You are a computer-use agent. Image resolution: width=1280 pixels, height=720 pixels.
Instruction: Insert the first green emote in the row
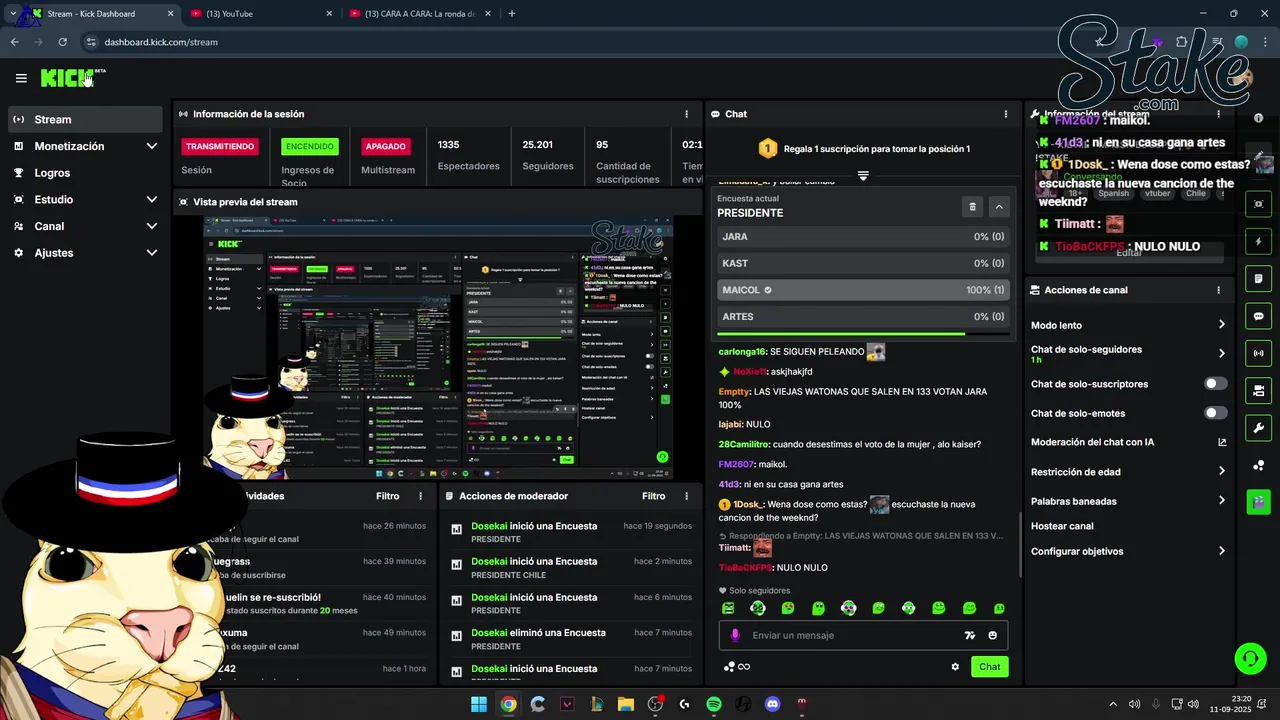(728, 608)
